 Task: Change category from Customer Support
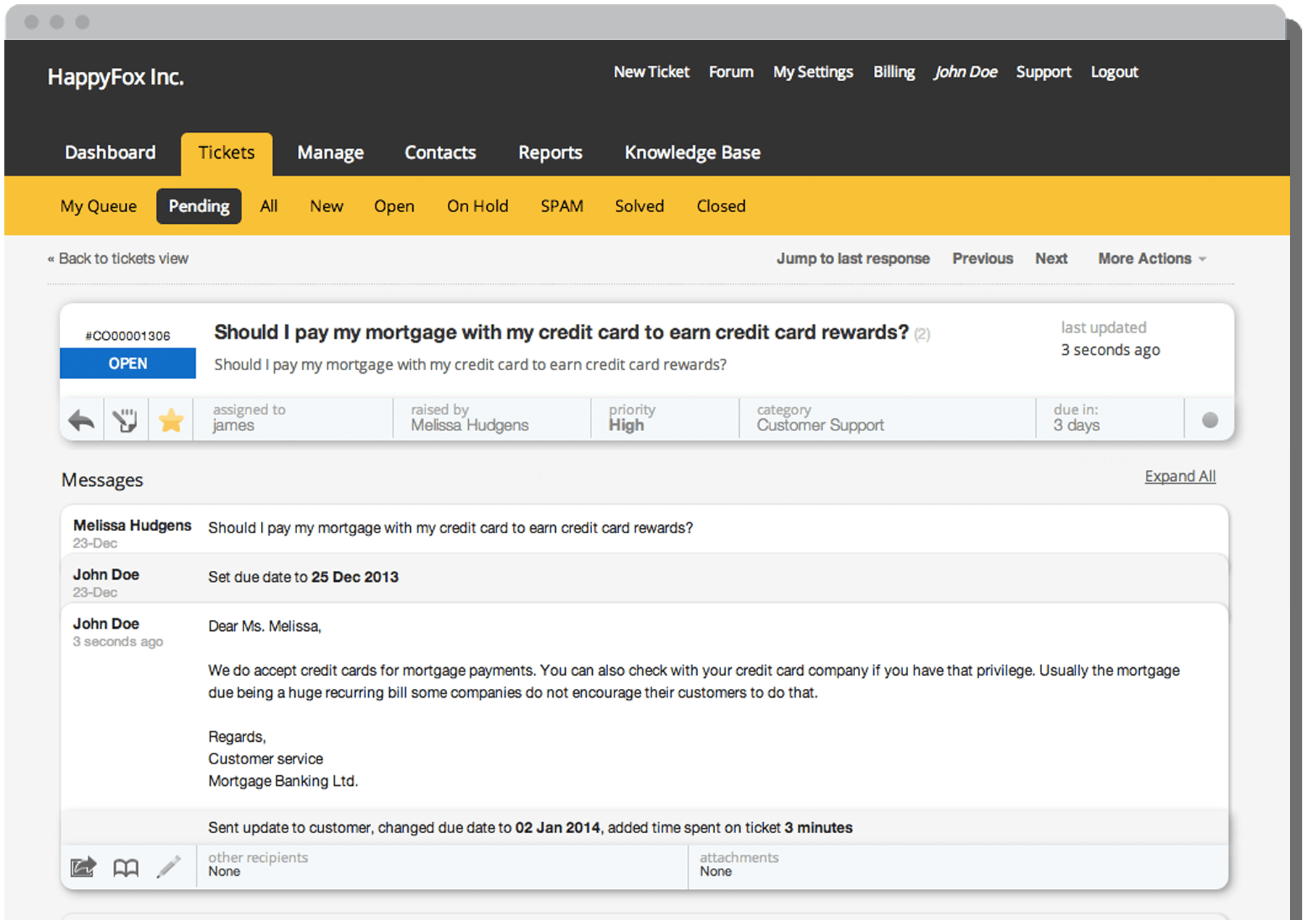click(x=820, y=418)
